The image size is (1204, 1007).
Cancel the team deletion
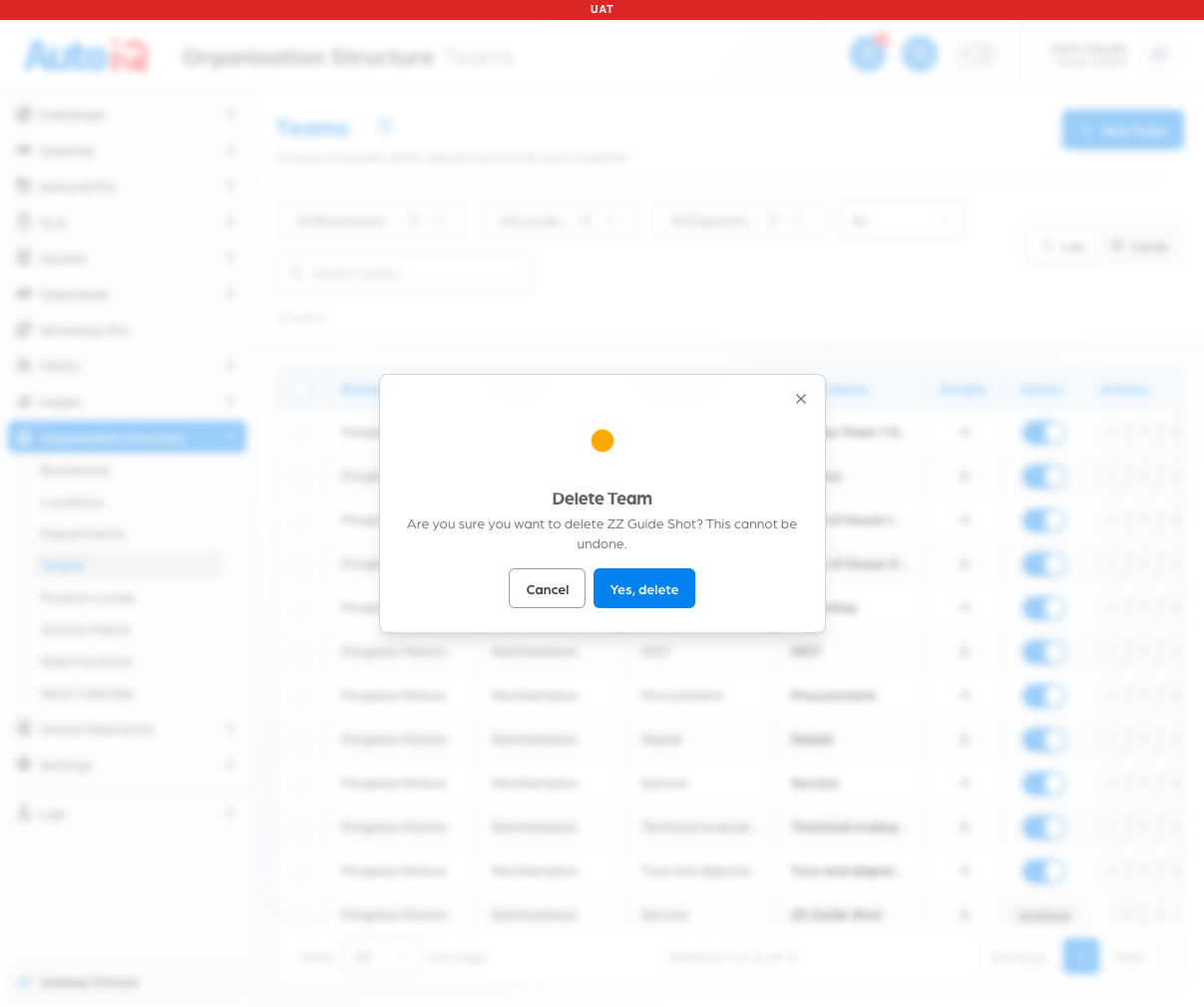(547, 589)
